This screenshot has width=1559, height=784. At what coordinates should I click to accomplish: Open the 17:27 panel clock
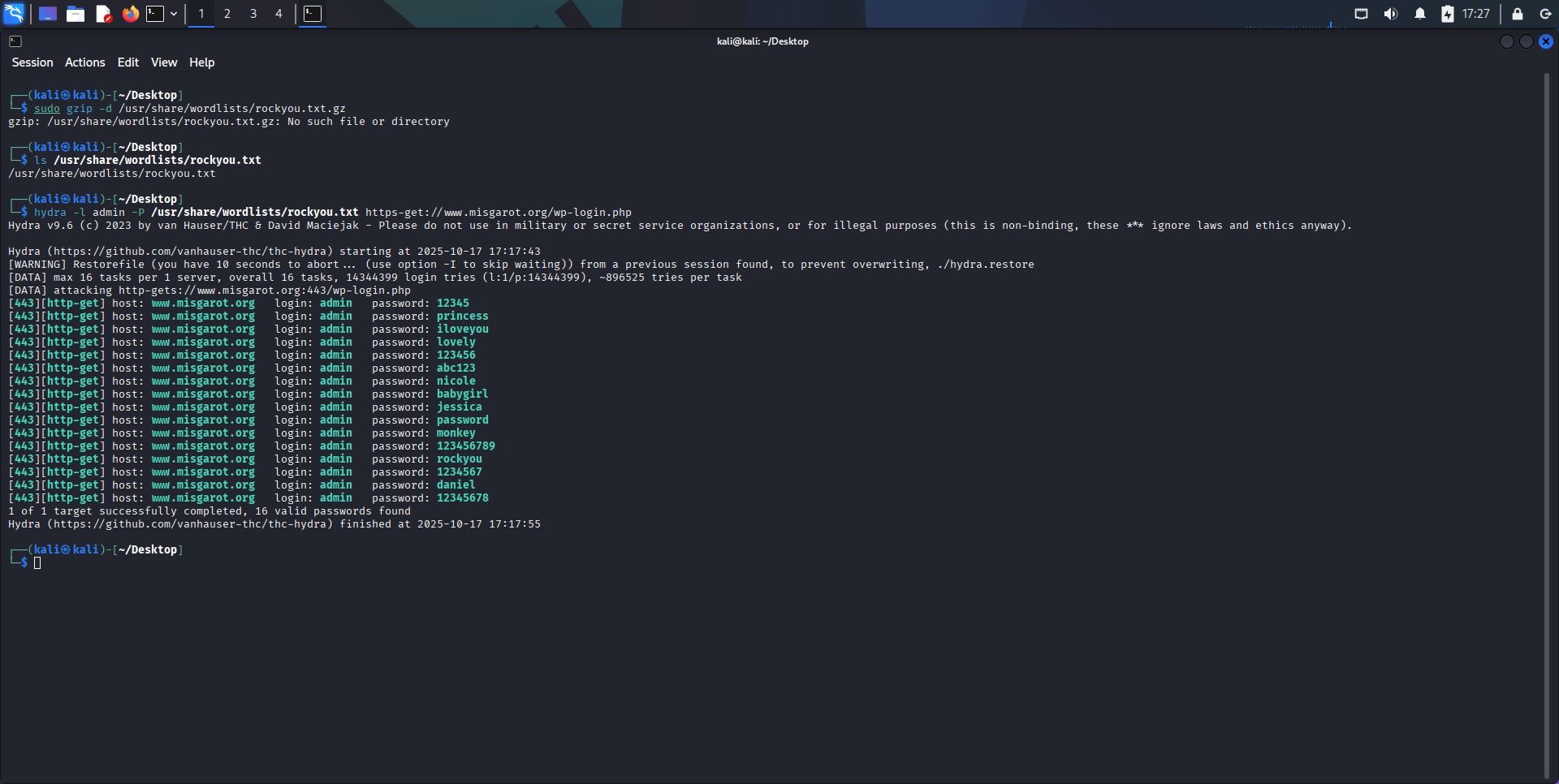click(x=1476, y=14)
